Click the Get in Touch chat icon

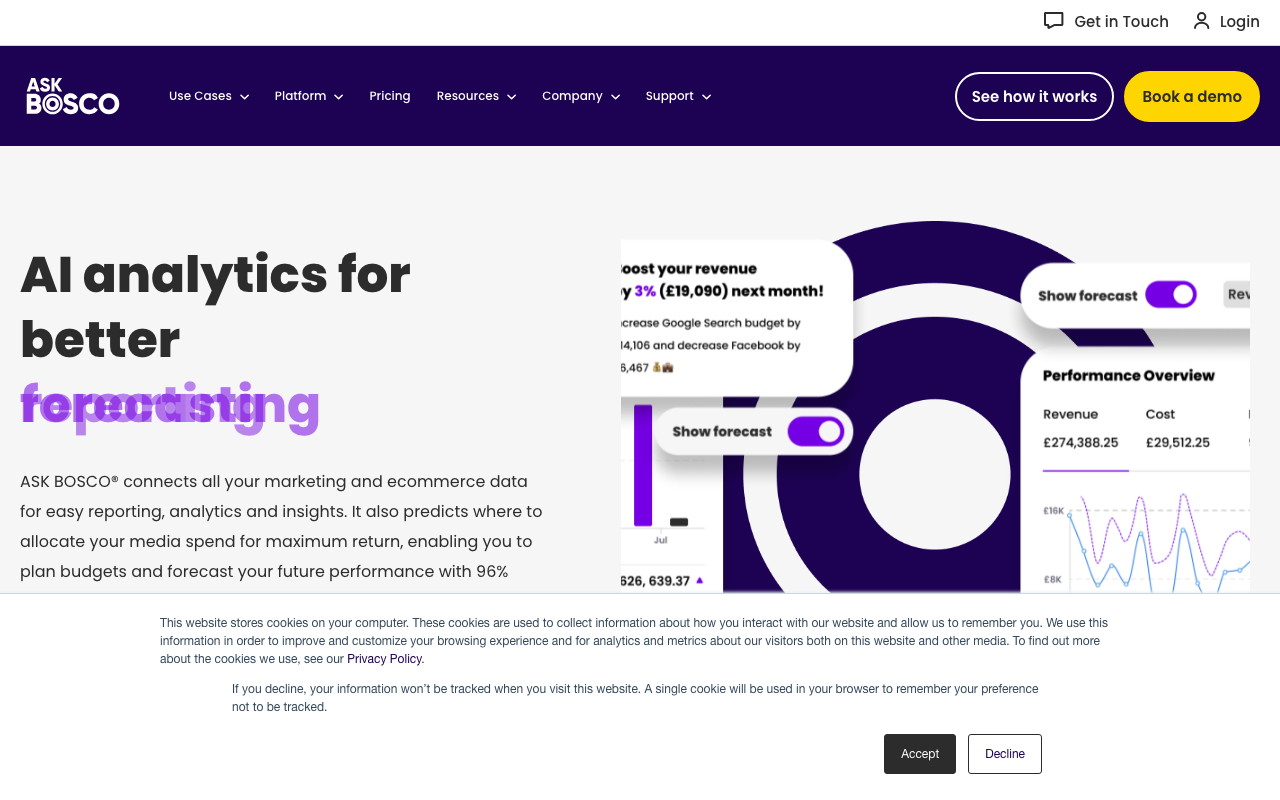(x=1053, y=21)
